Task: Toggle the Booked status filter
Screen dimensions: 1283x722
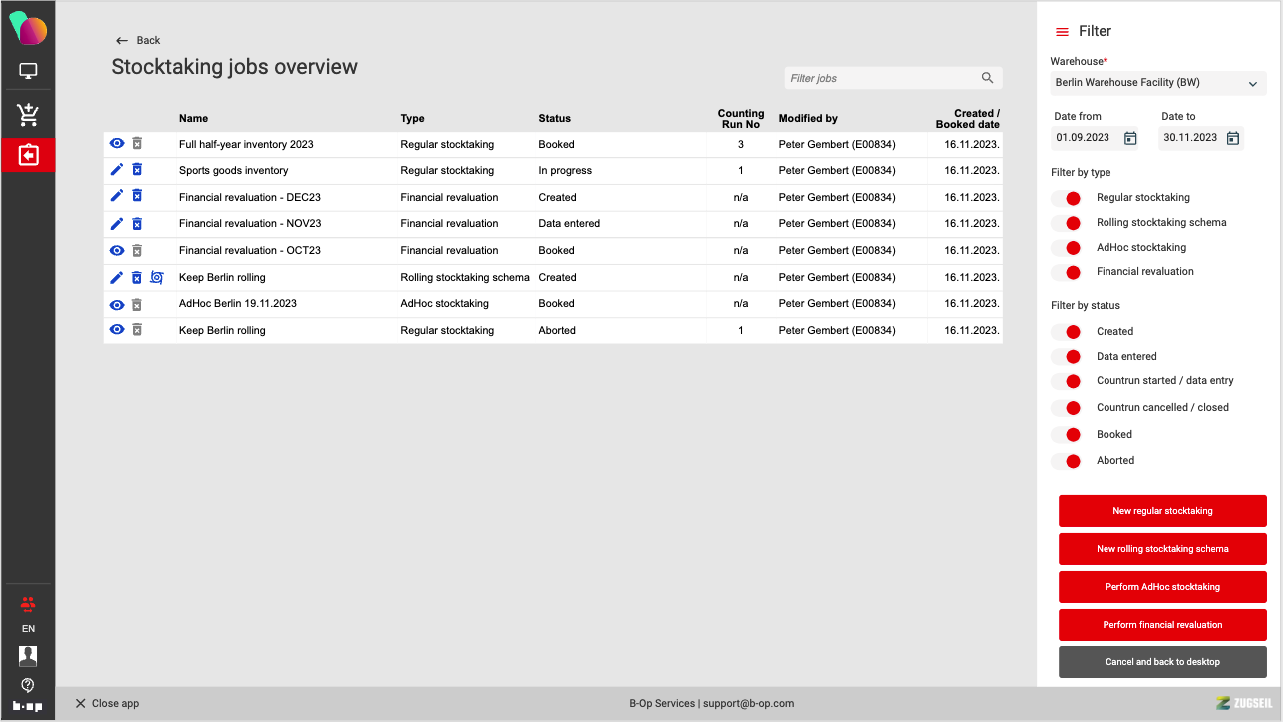Action: tap(1067, 435)
